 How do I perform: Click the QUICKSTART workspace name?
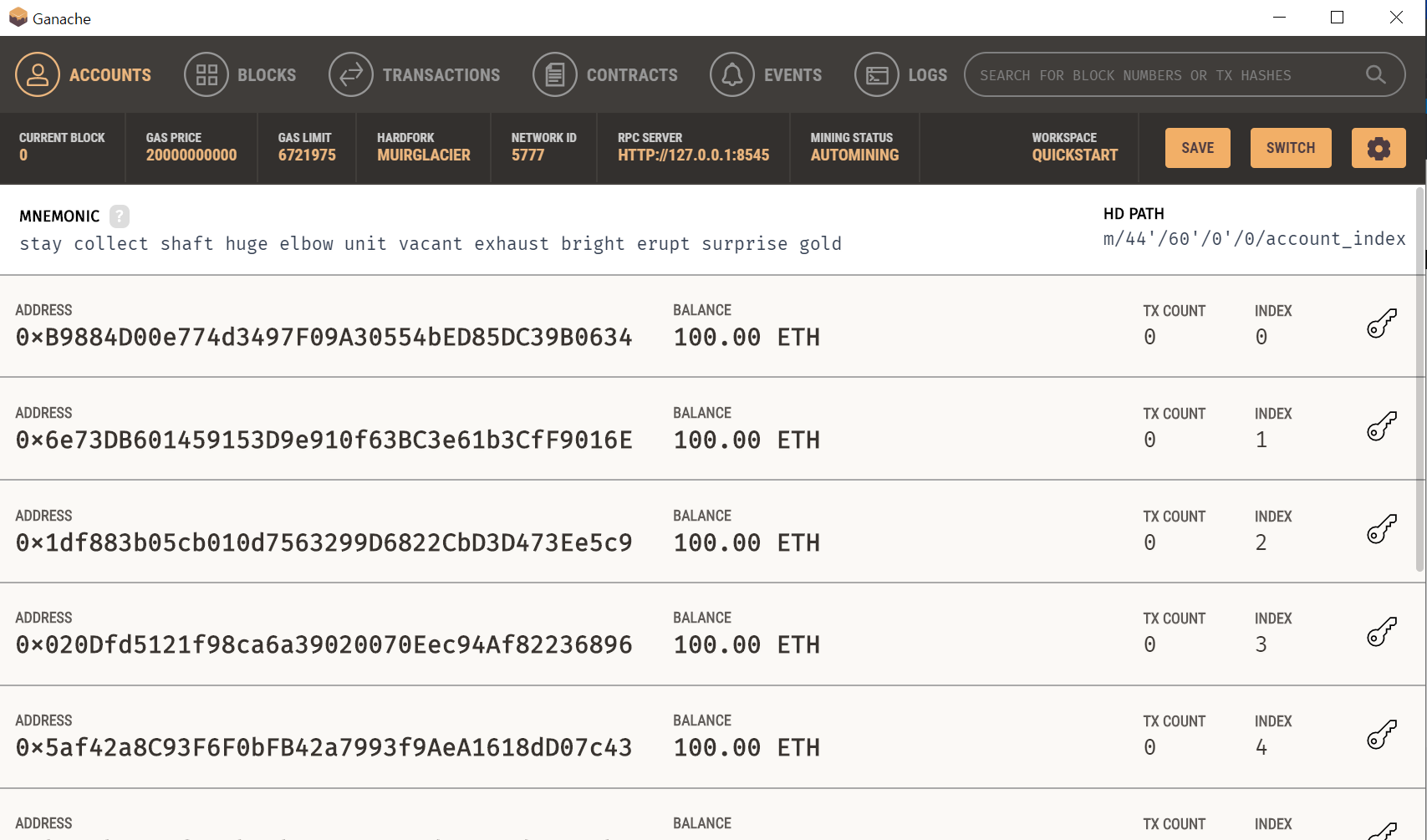click(1074, 155)
